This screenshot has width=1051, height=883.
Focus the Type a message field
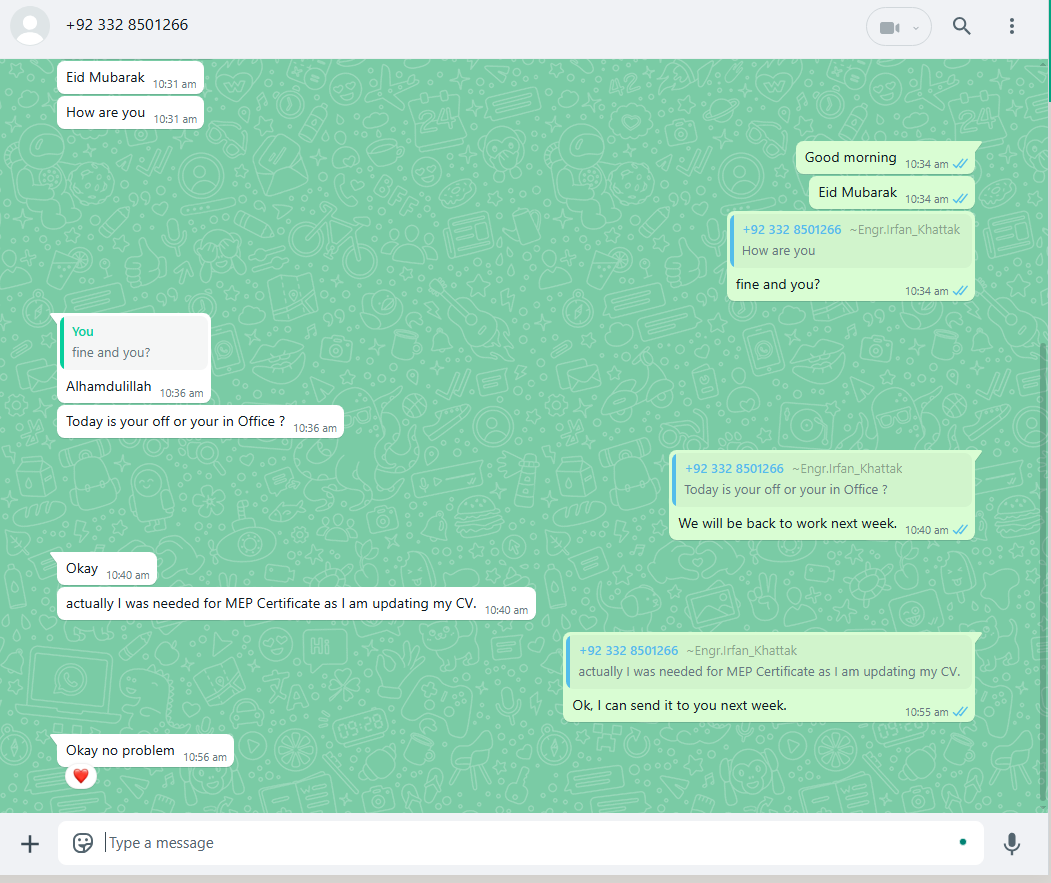click(x=521, y=843)
